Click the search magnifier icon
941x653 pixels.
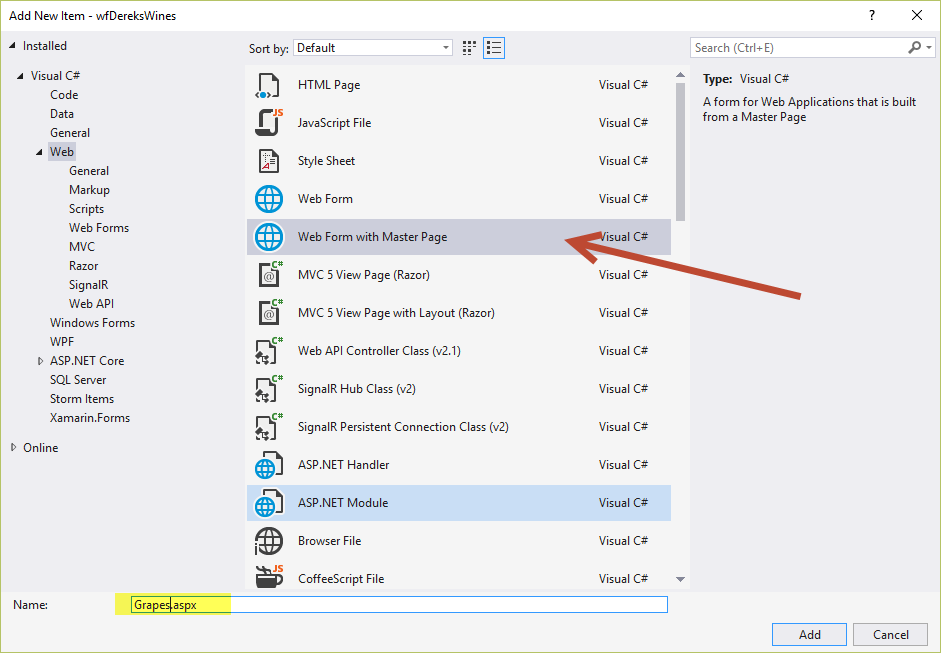915,47
